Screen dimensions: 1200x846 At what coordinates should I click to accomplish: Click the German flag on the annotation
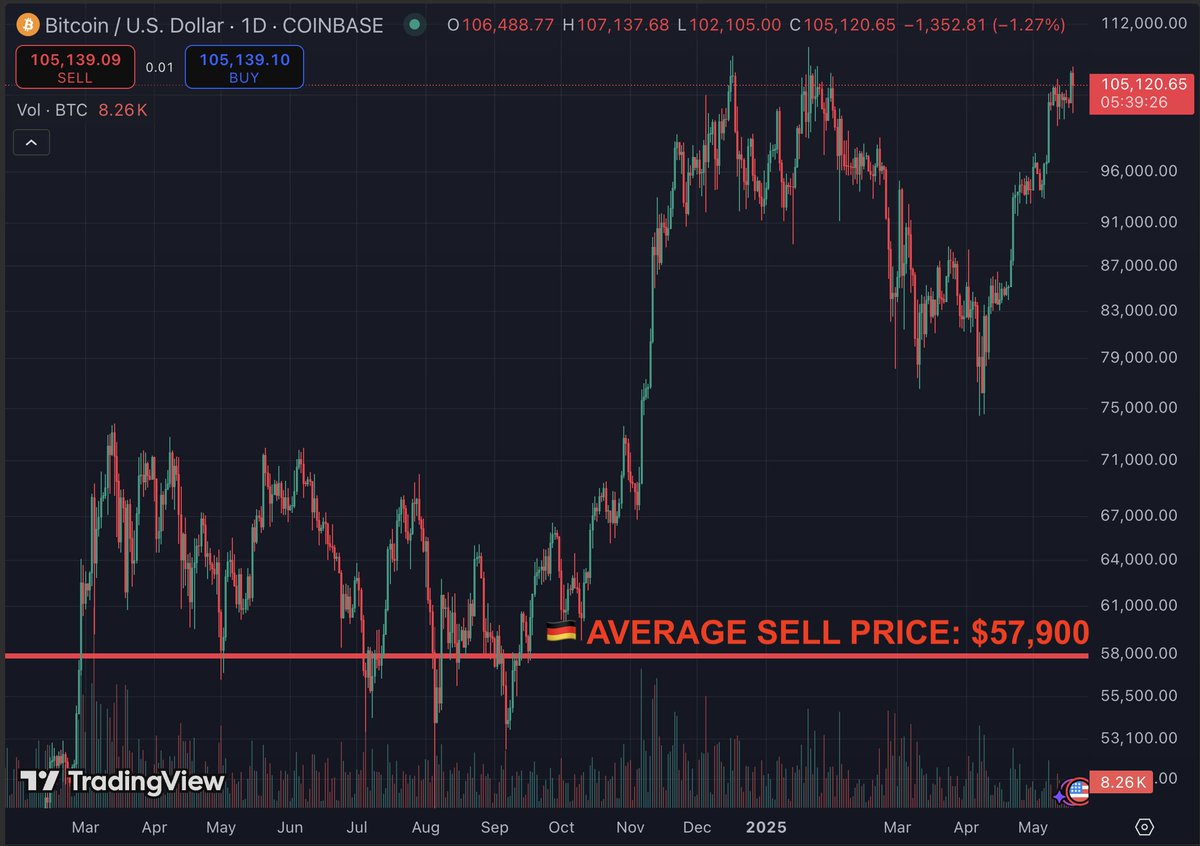point(561,632)
